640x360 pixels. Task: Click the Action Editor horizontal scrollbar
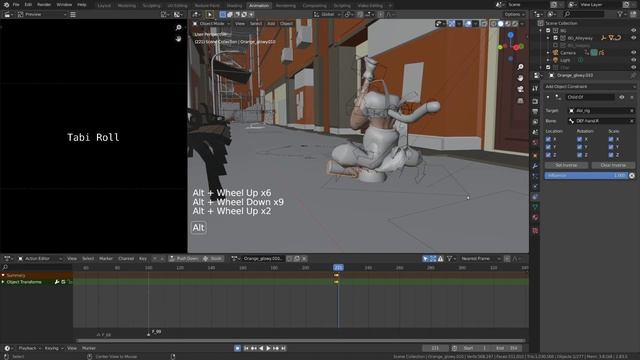click(301, 340)
